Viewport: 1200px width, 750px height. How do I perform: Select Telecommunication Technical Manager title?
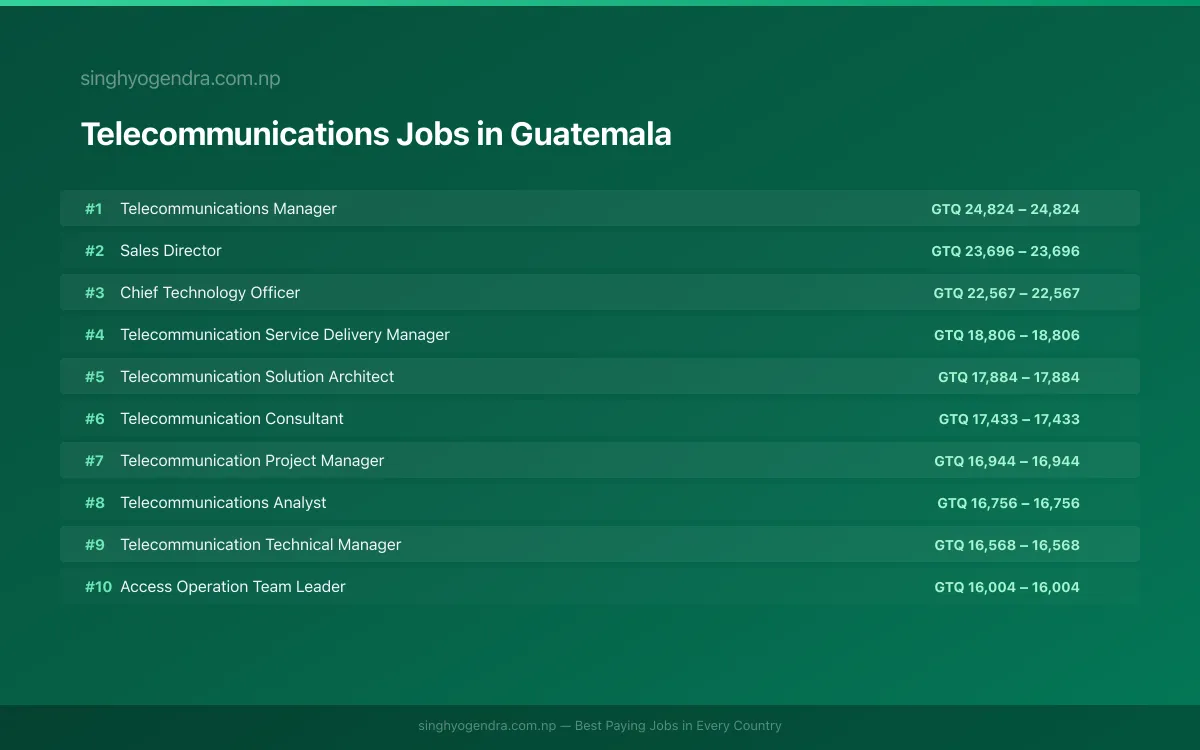pos(261,545)
